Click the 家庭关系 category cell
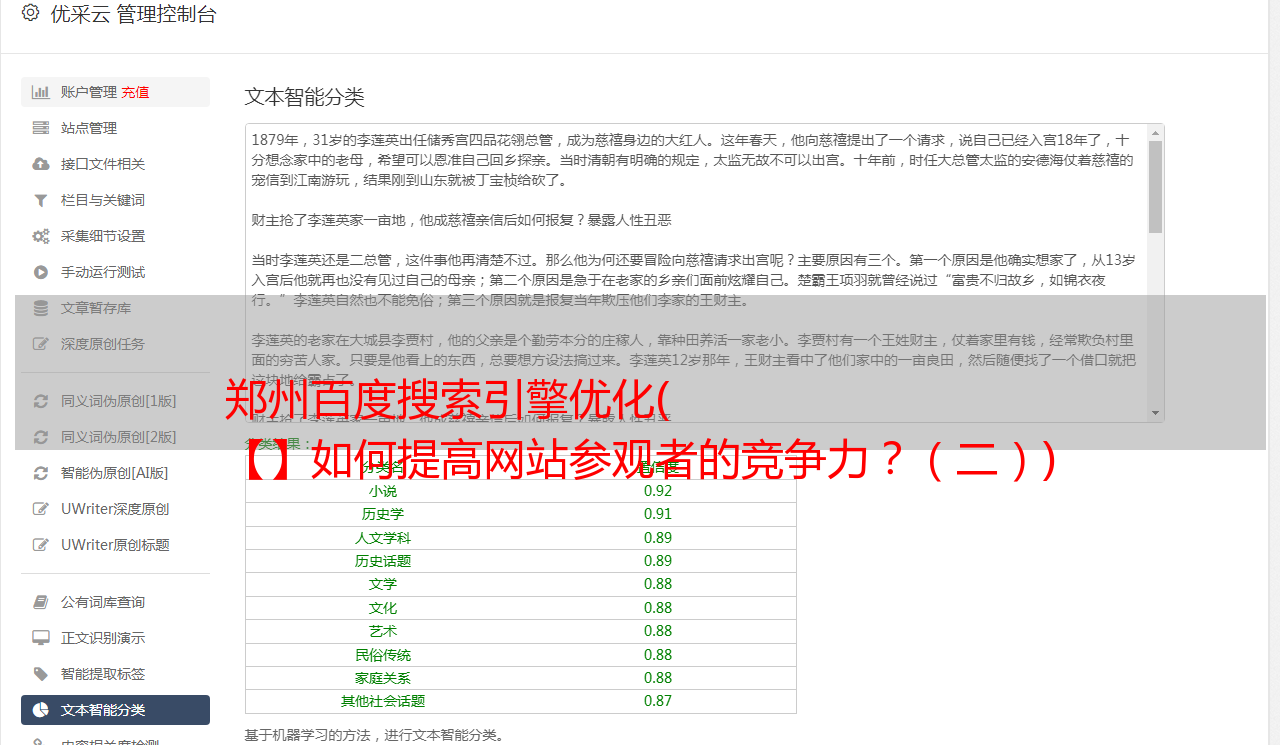The width and height of the screenshot is (1280, 745). [x=383, y=678]
